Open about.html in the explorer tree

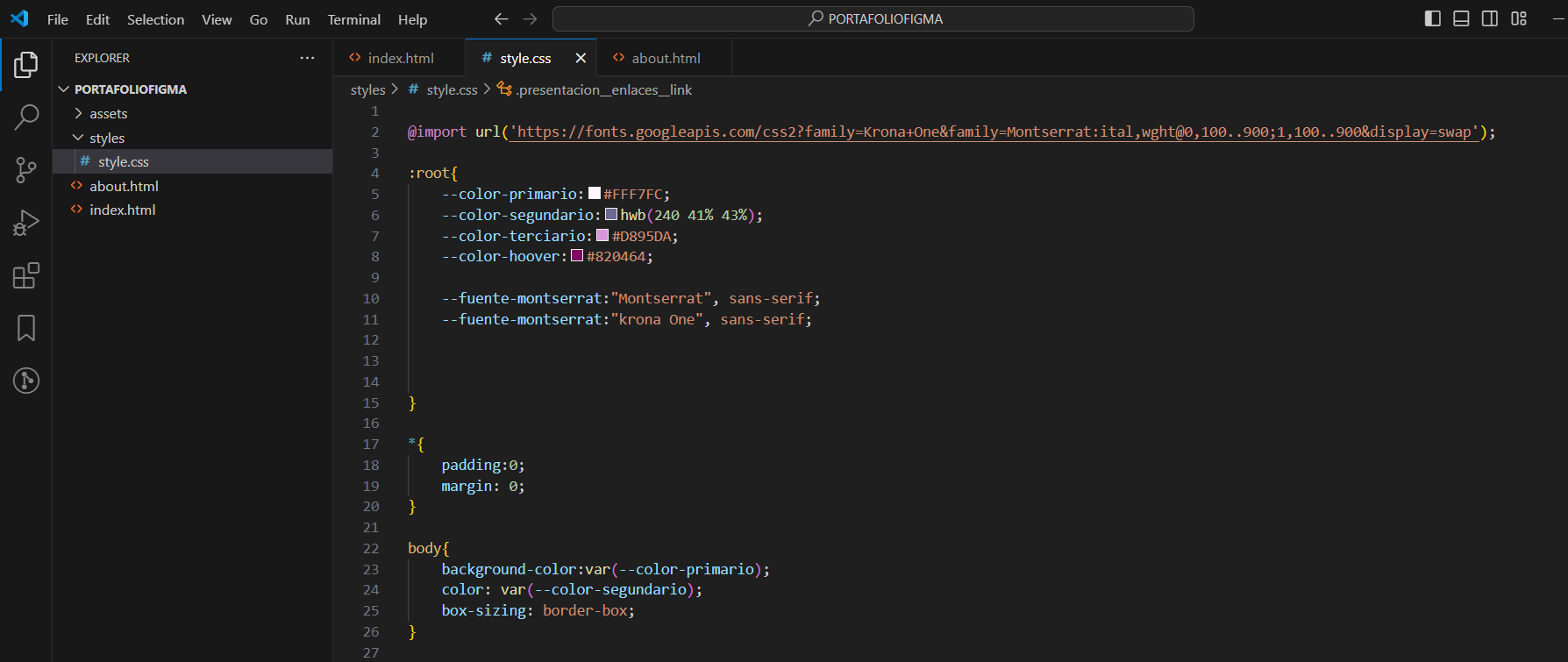[x=193, y=186]
